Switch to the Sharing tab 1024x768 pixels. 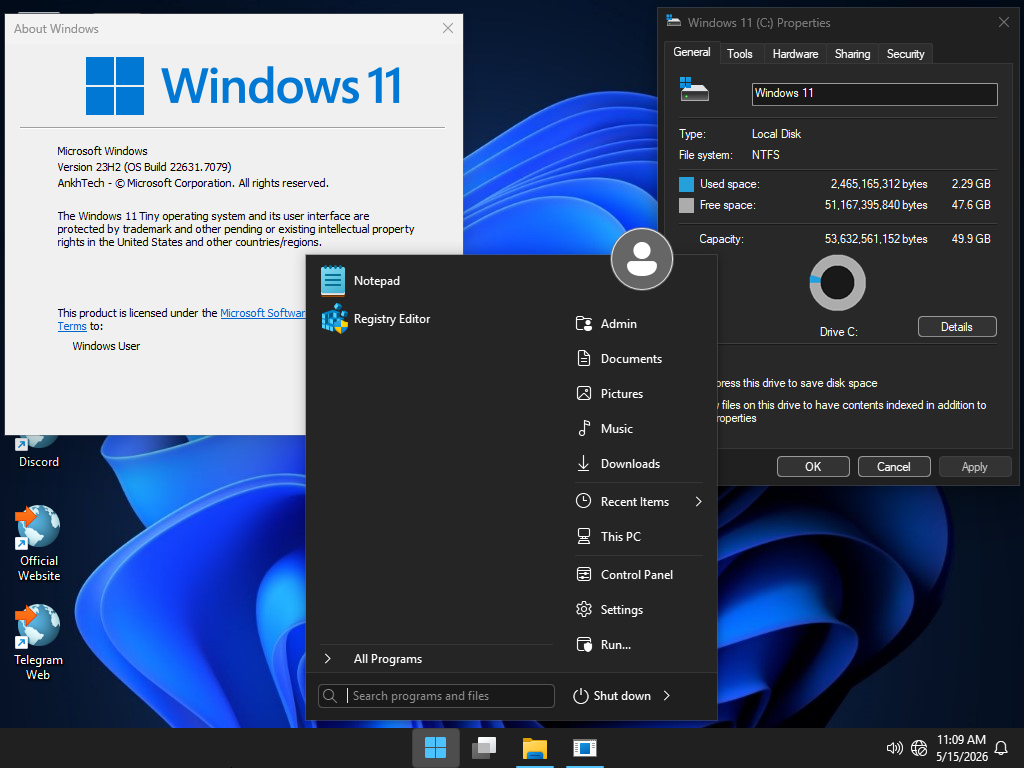(x=852, y=54)
